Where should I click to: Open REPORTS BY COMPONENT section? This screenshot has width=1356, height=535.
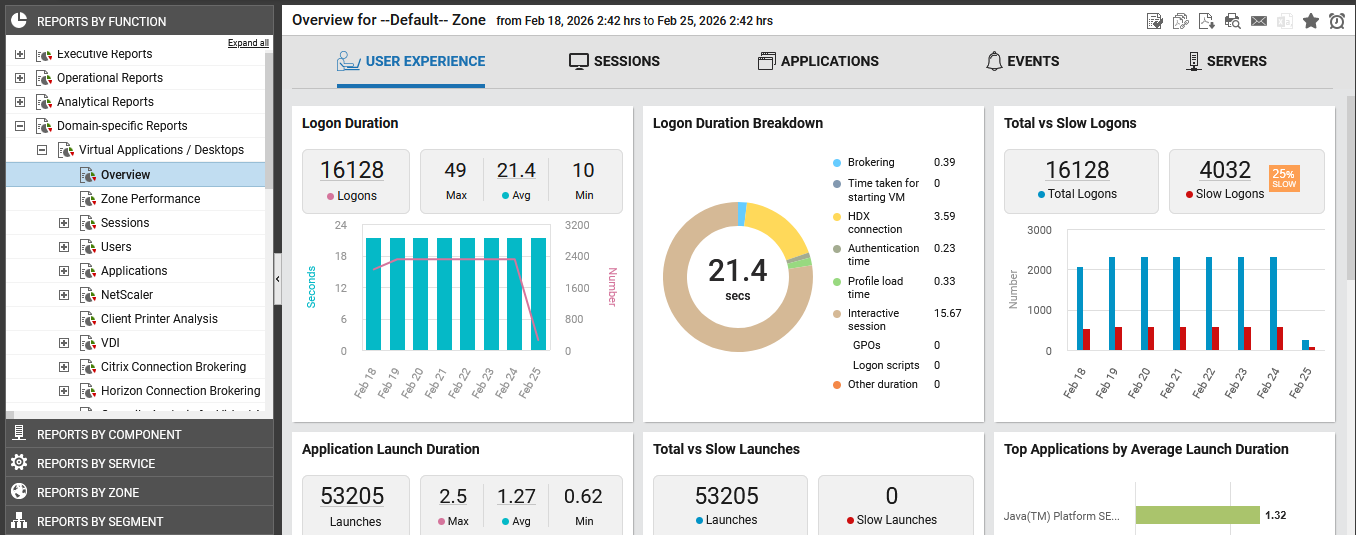pos(109,435)
